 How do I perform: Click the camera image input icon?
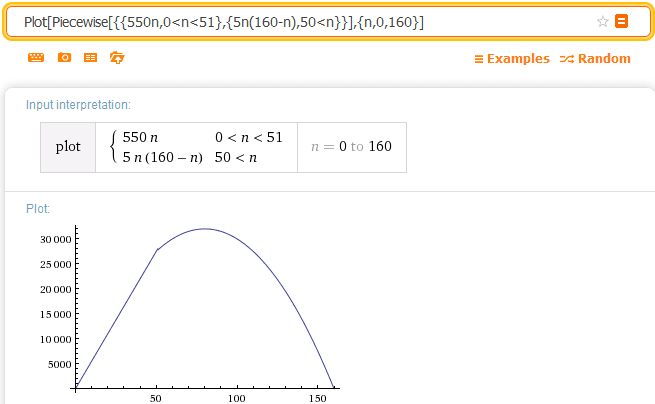point(64,59)
